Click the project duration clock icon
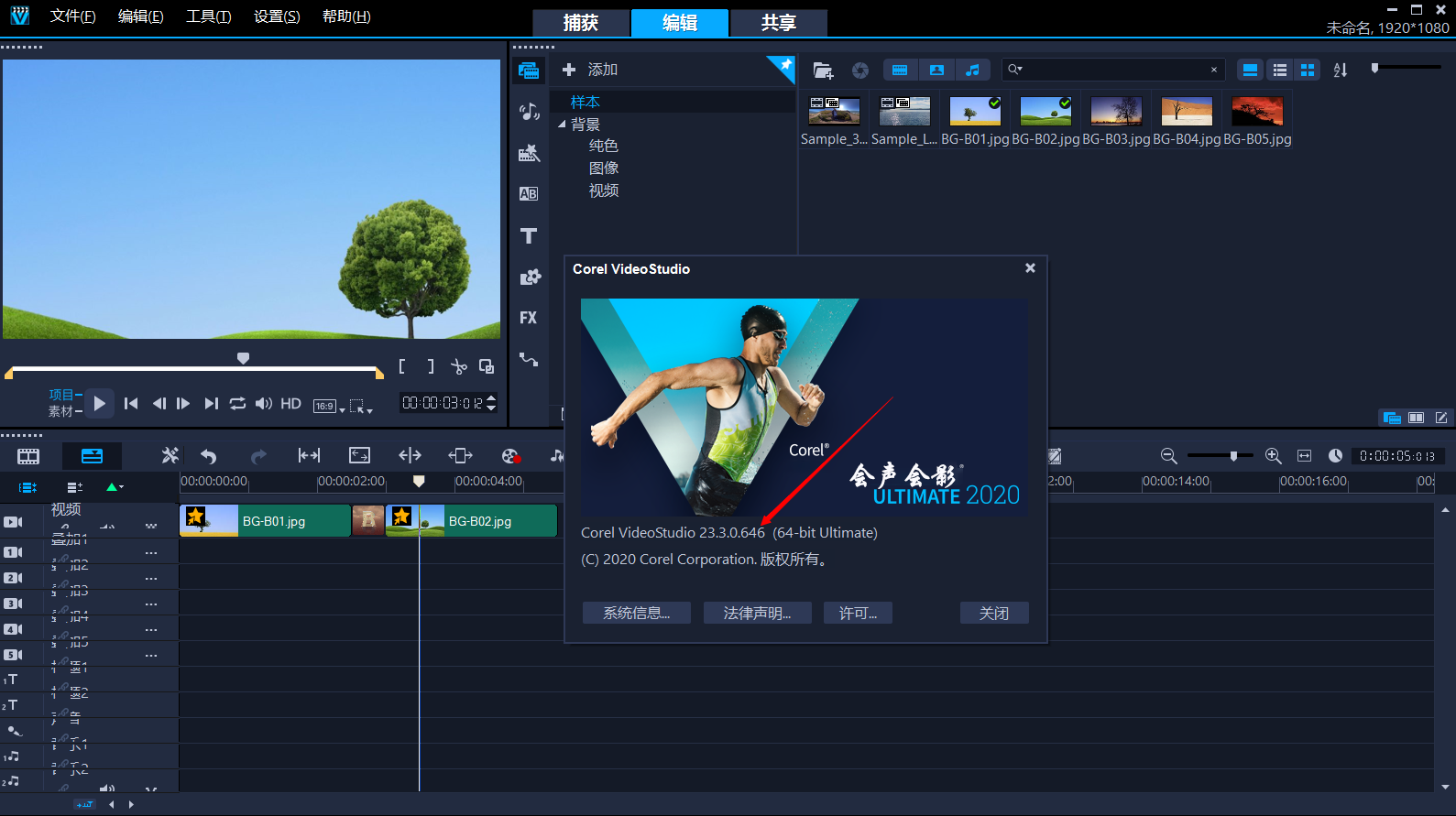The width and height of the screenshot is (1456, 816). 1335,455
